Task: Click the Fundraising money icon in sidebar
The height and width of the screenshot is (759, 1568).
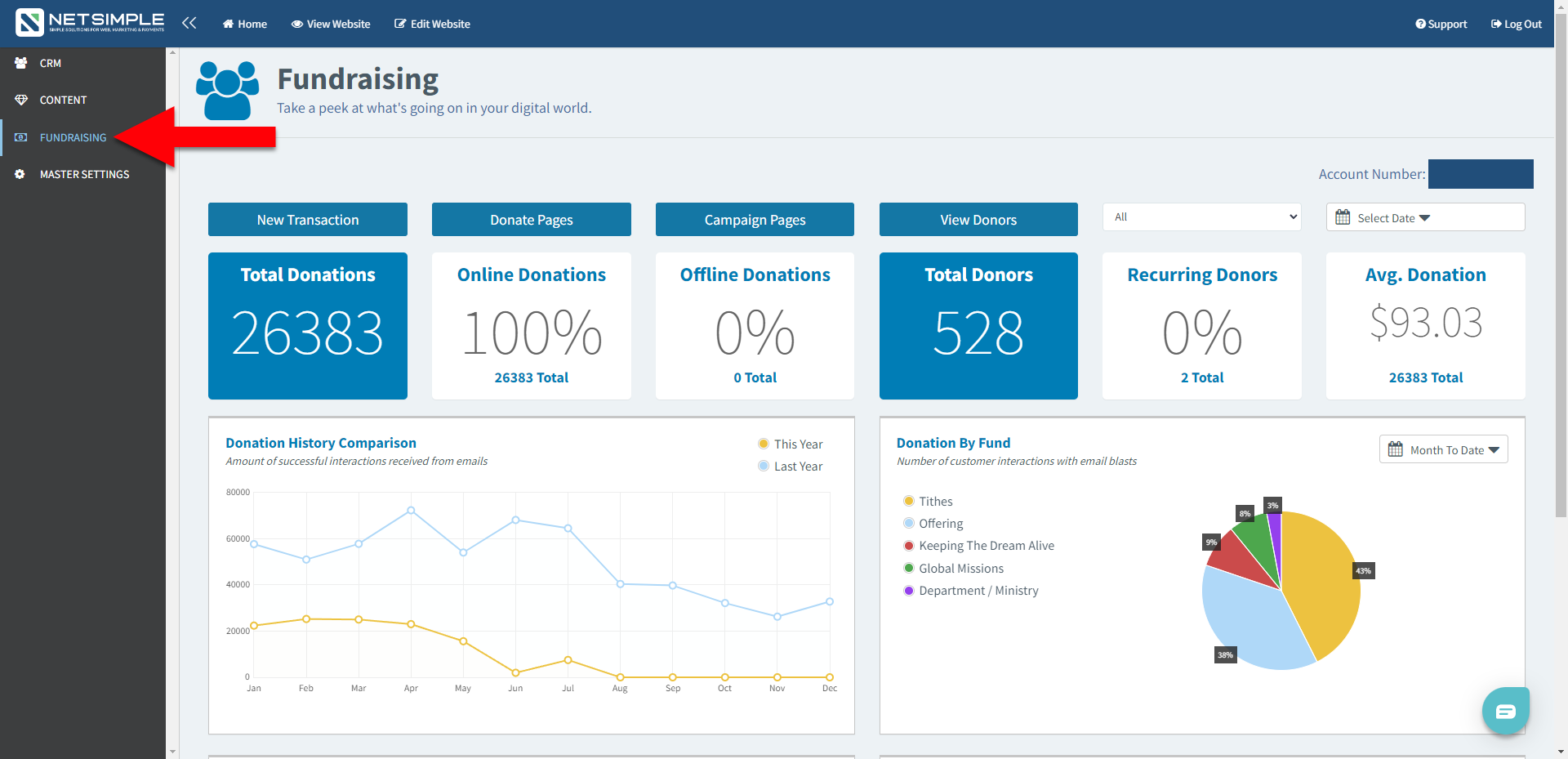Action: tap(20, 137)
